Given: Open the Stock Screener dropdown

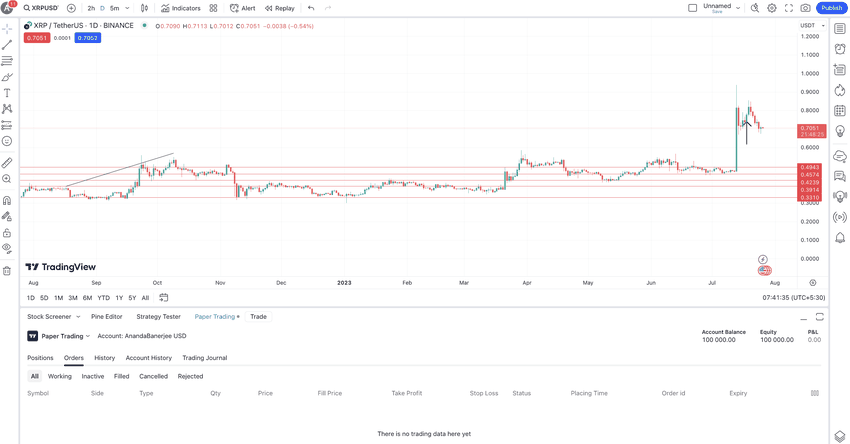Looking at the screenshot, I should 54,317.
